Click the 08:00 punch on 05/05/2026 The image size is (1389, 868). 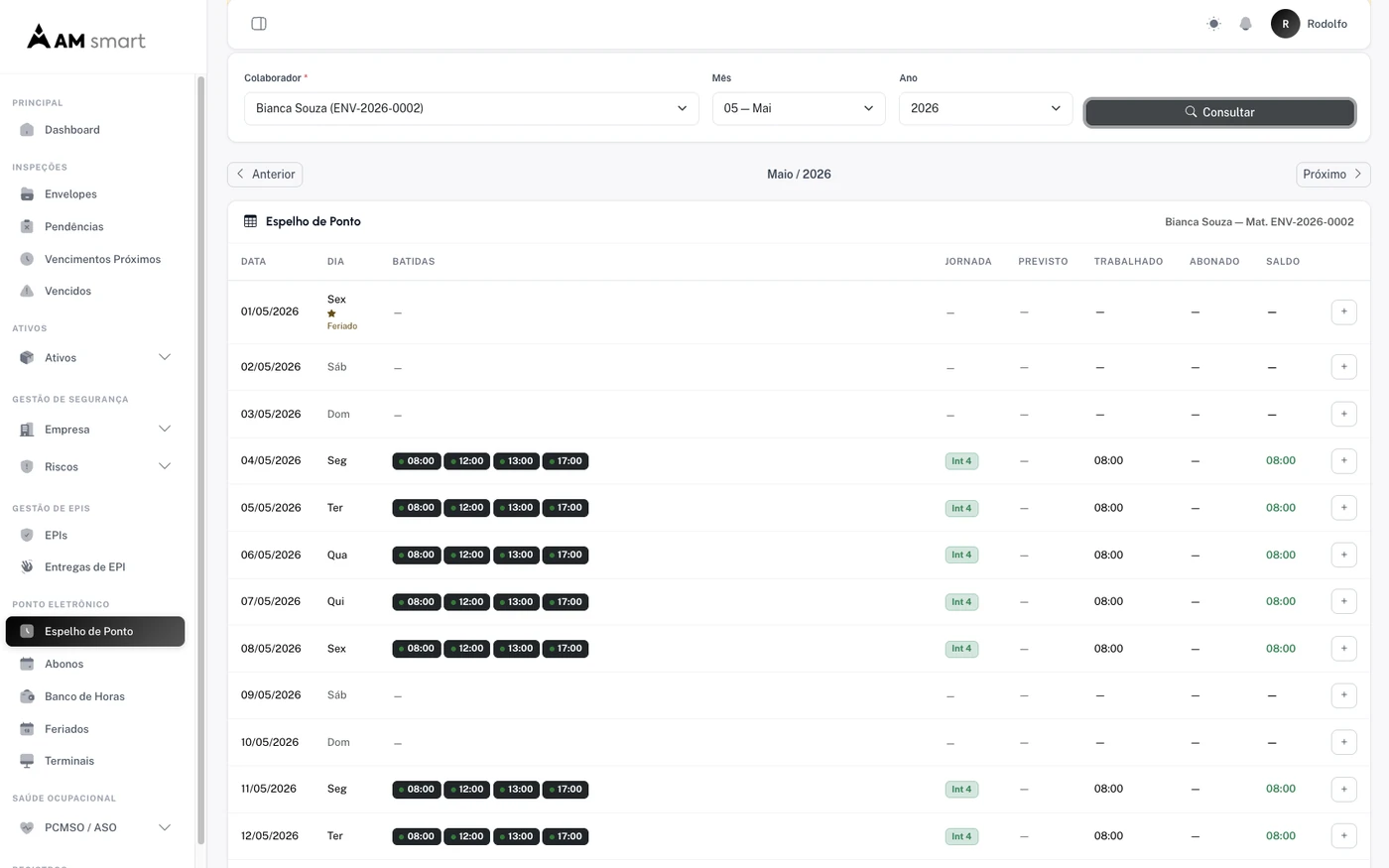pyautogui.click(x=417, y=508)
